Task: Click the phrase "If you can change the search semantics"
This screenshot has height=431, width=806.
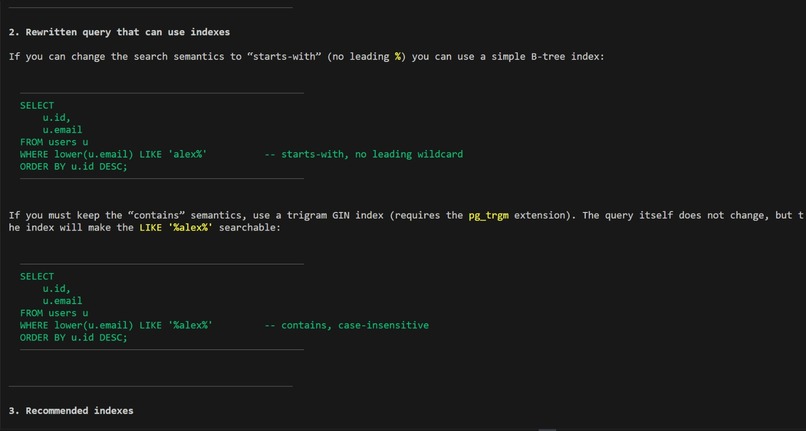Action: [x=116, y=57]
